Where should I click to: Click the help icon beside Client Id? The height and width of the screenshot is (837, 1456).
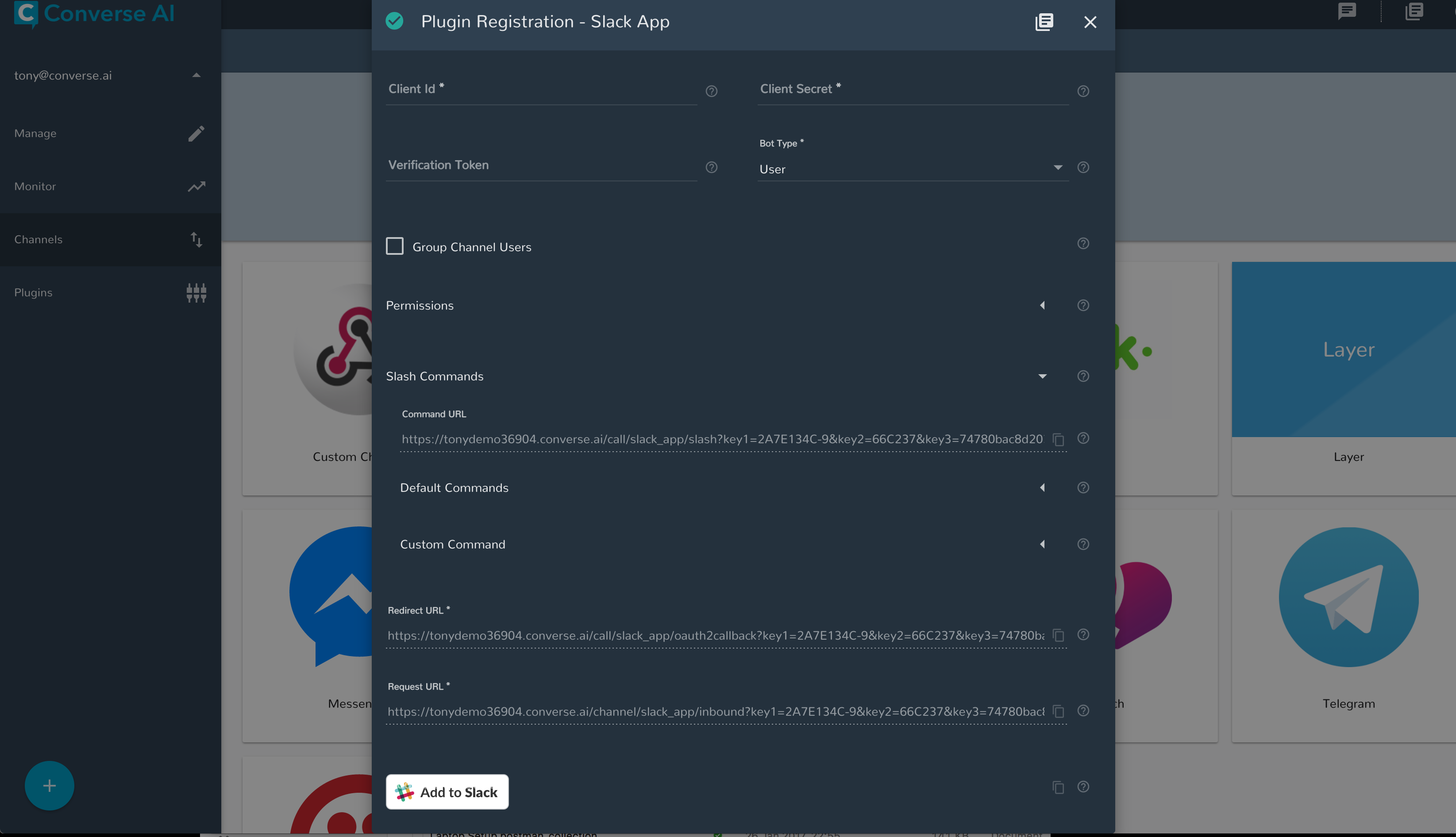[711, 91]
